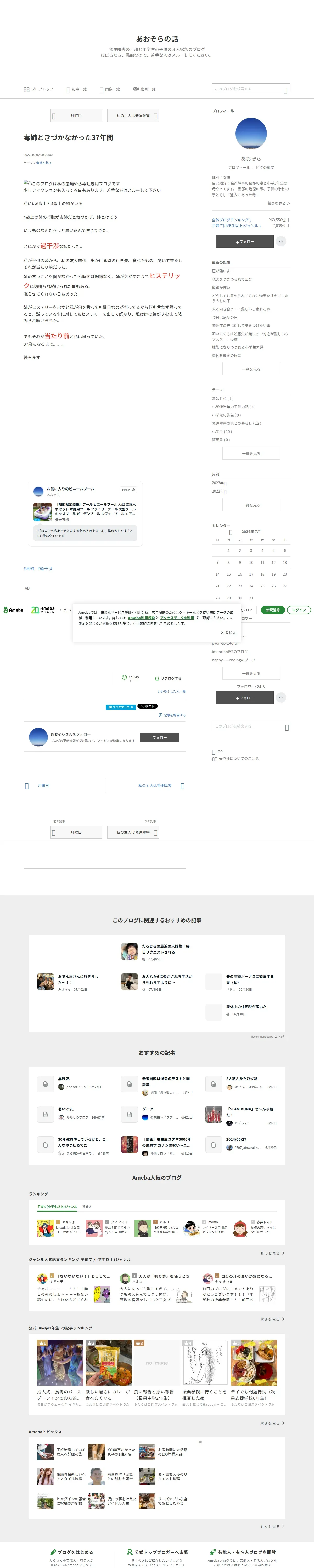
Task: Select theme 発達障害の夫との暮らし (12)
Action: [237, 423]
